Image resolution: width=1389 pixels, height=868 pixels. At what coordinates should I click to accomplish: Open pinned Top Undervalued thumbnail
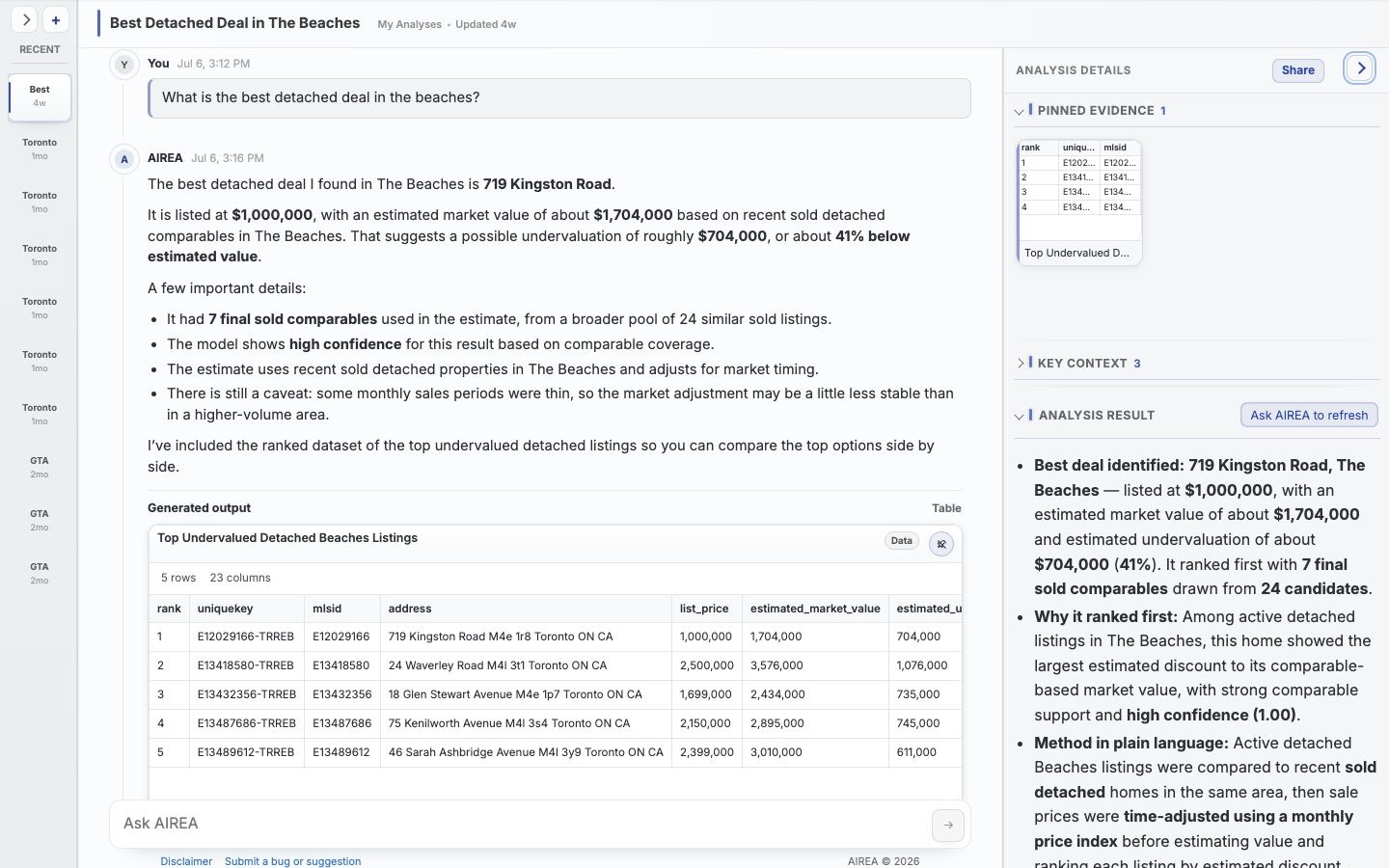(1079, 203)
